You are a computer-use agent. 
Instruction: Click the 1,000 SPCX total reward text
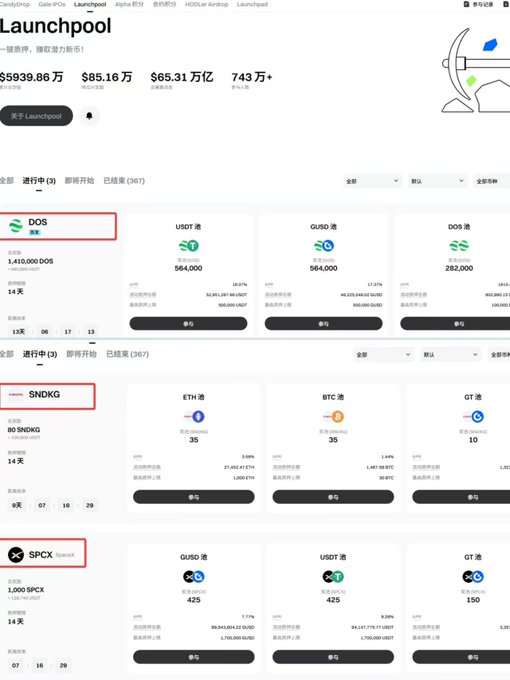pyautogui.click(x=26, y=590)
